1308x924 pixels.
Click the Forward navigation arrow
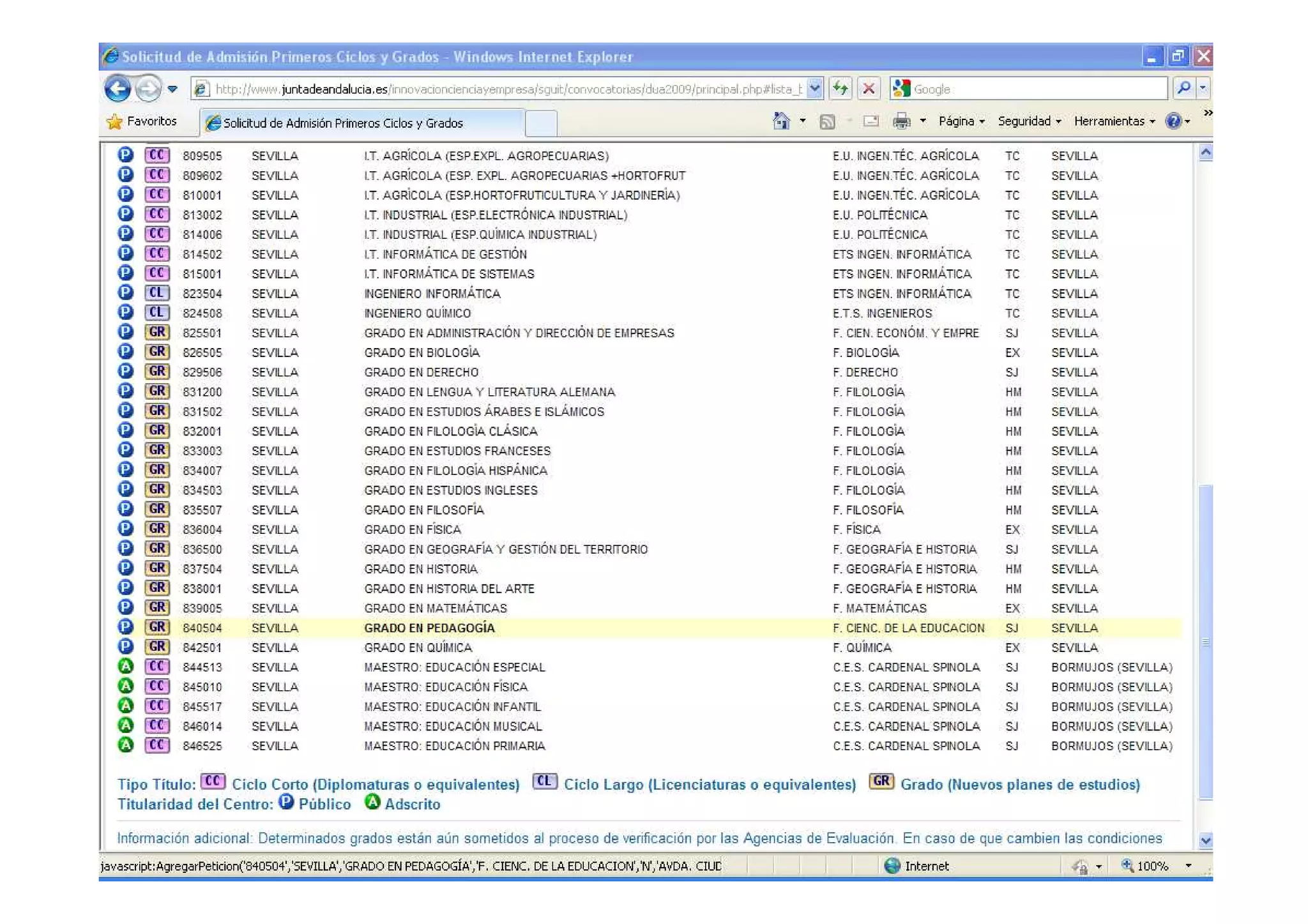pos(148,89)
